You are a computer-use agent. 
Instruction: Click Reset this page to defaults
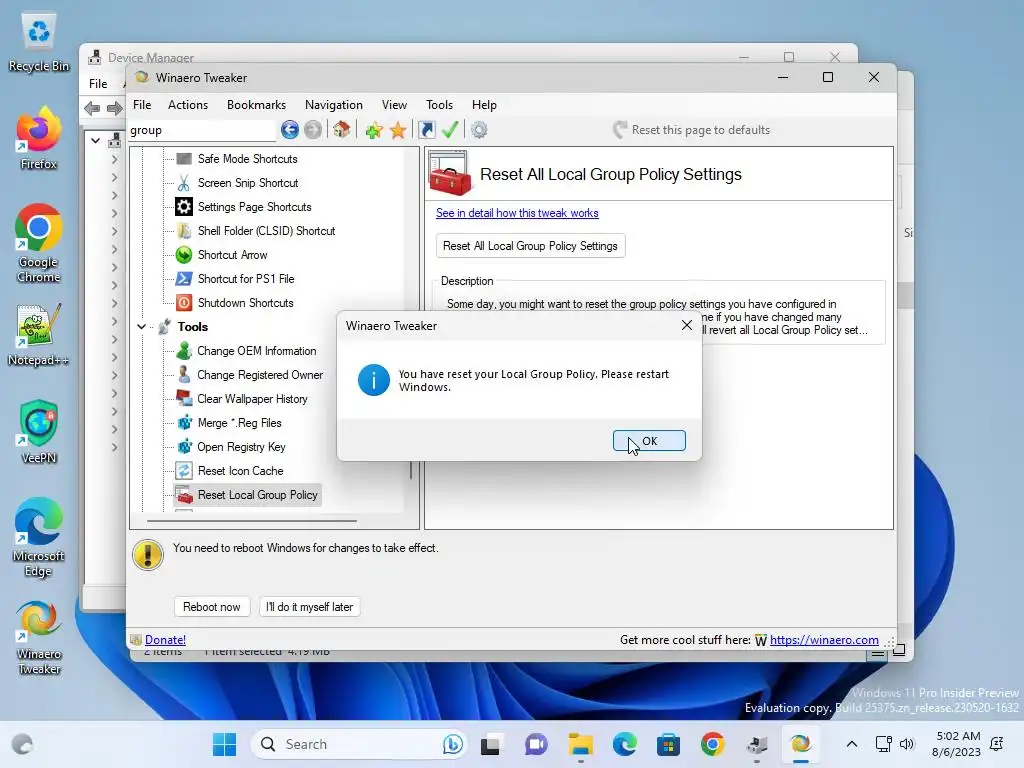coord(692,130)
